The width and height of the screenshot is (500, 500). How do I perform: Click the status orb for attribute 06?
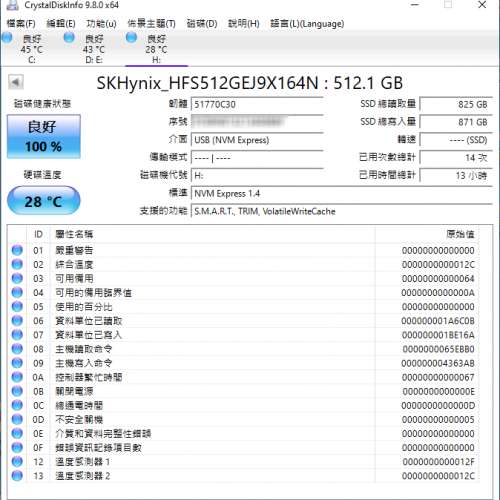point(17,321)
